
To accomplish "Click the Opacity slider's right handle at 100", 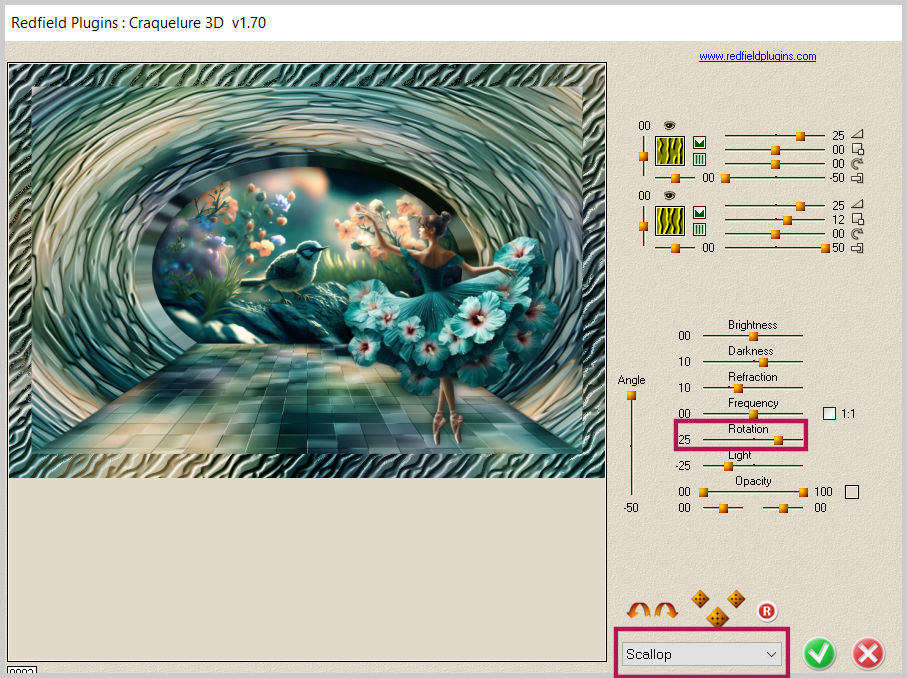I will pyautogui.click(x=803, y=492).
